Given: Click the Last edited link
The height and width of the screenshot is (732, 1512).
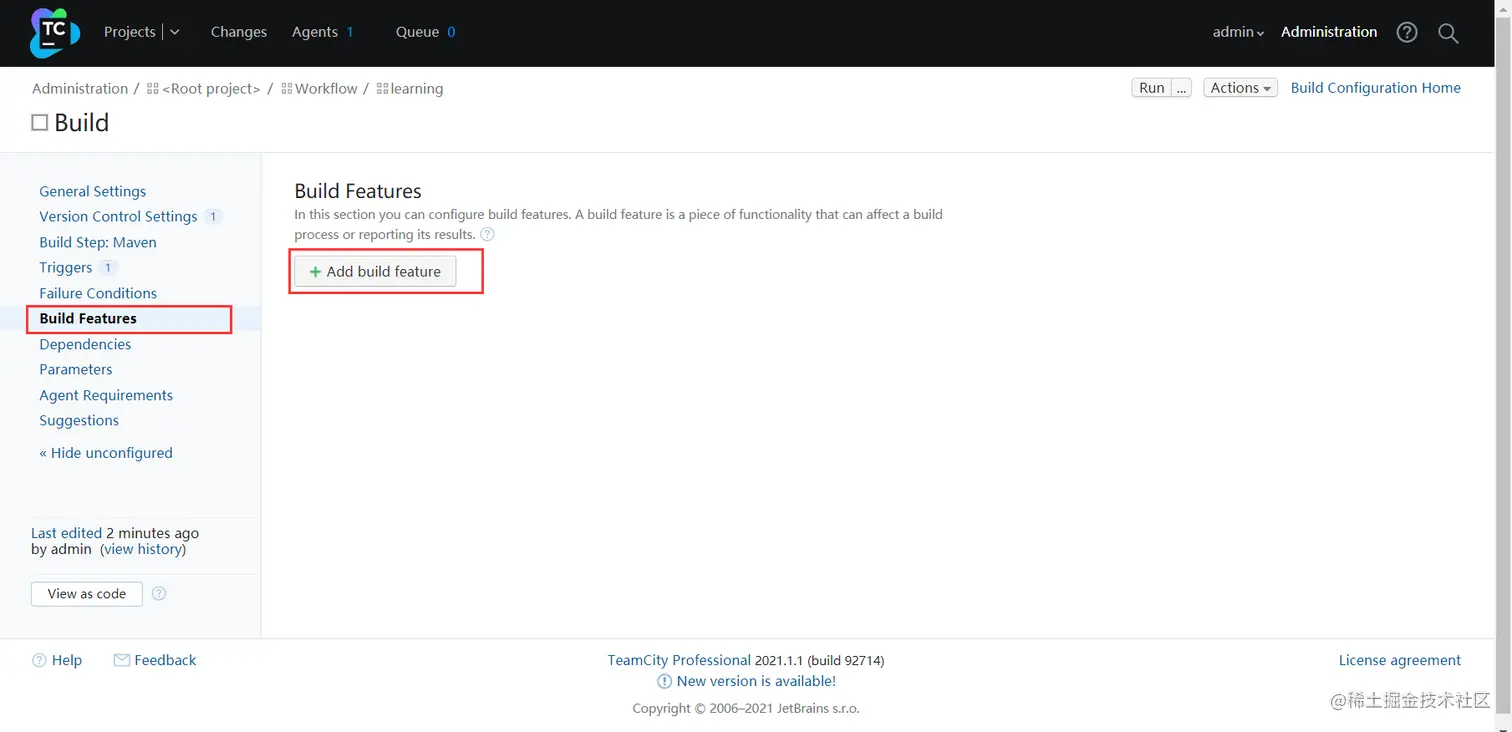Looking at the screenshot, I should coord(66,533).
